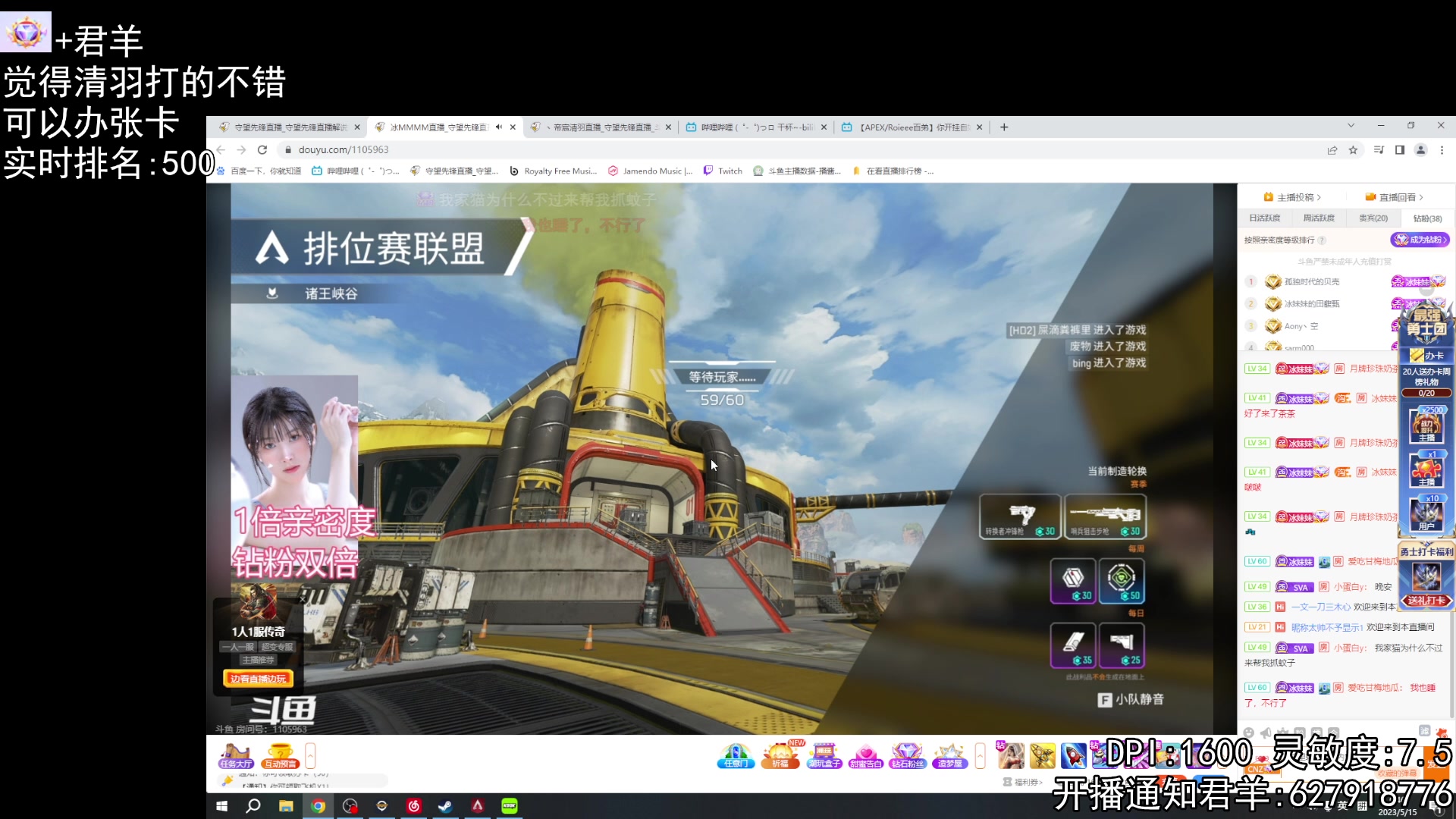The image size is (1456, 819).
Task: Open the 斗鱼主播数据 bookmark
Action: tap(797, 171)
